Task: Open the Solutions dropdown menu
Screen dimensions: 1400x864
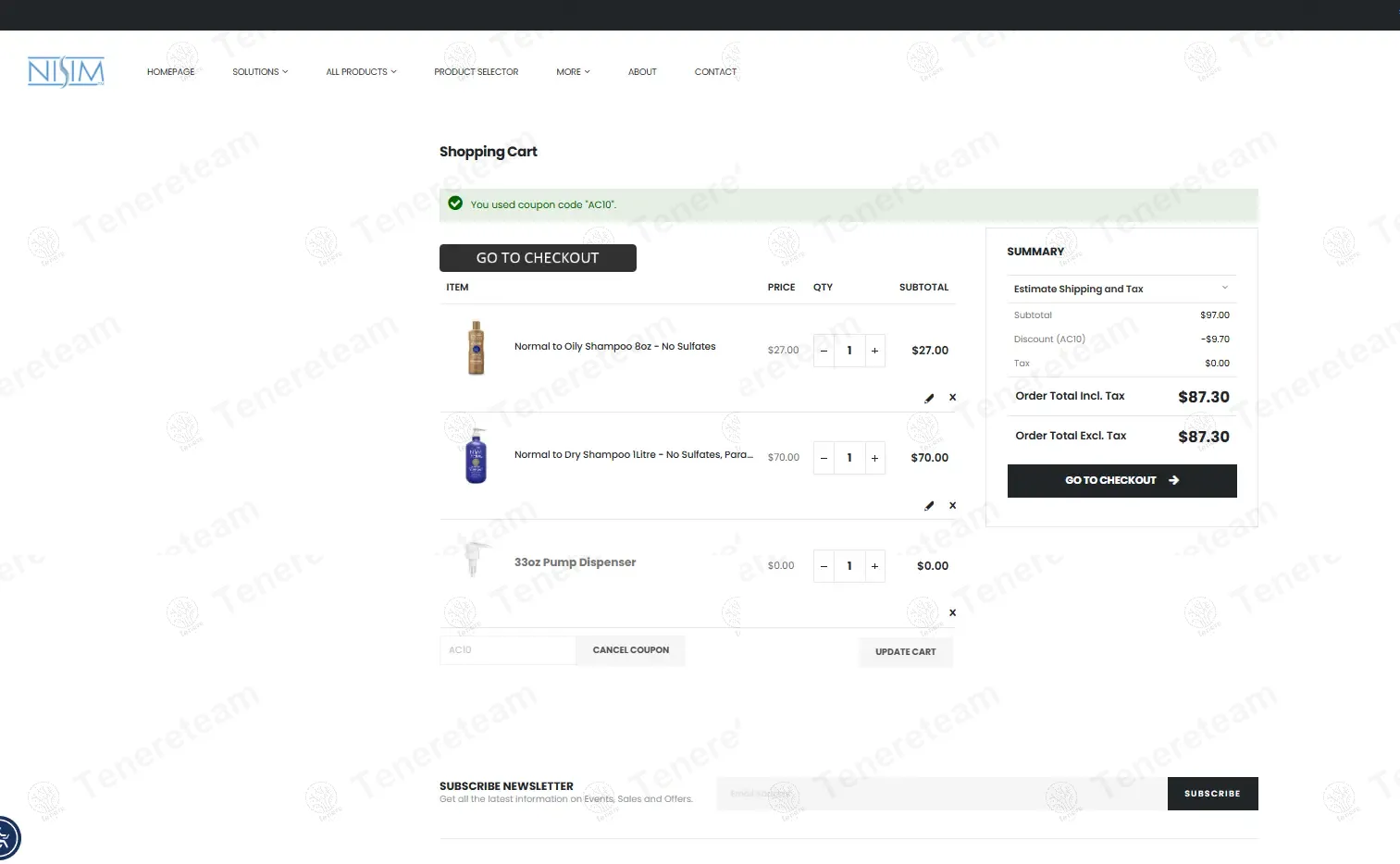Action: click(260, 71)
